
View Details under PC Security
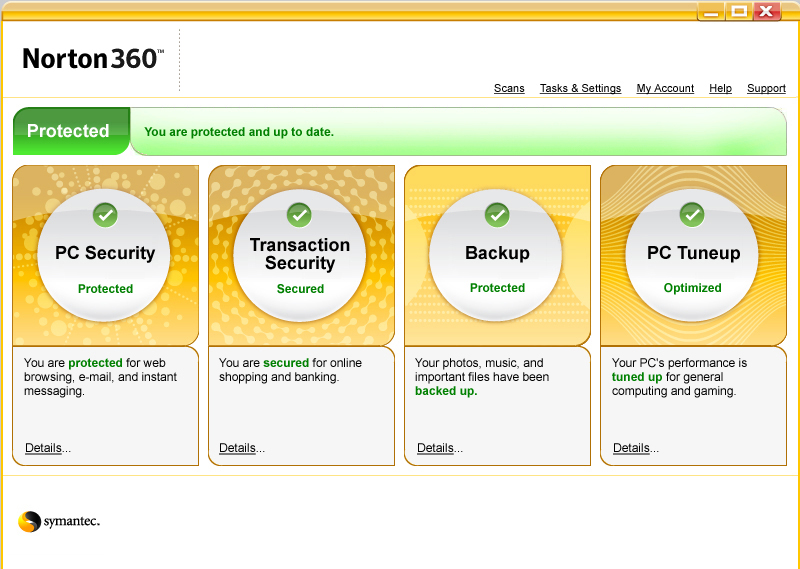click(x=44, y=448)
